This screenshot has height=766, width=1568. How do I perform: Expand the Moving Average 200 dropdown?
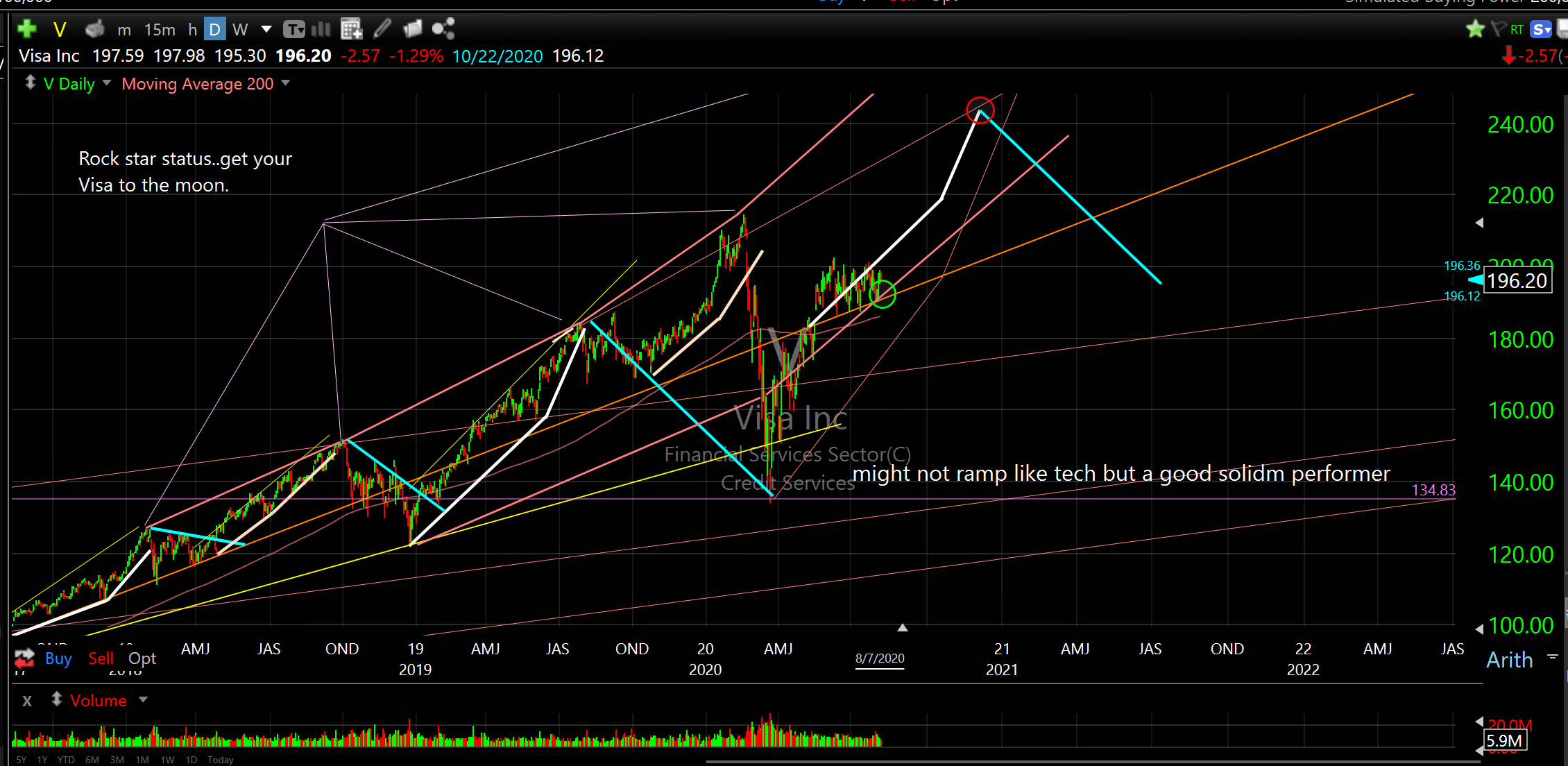point(285,83)
